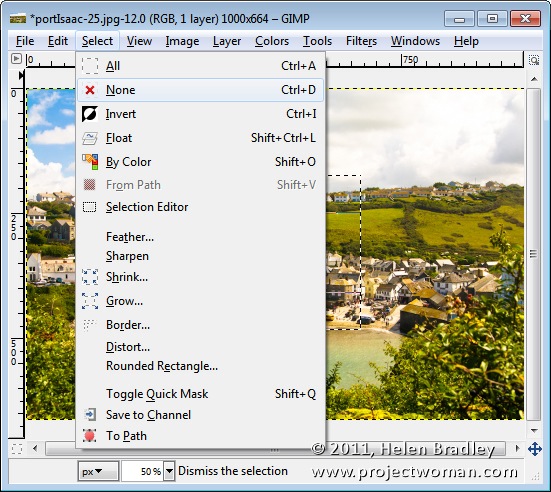
Task: Open the px unit dropdown
Action: pos(98,471)
